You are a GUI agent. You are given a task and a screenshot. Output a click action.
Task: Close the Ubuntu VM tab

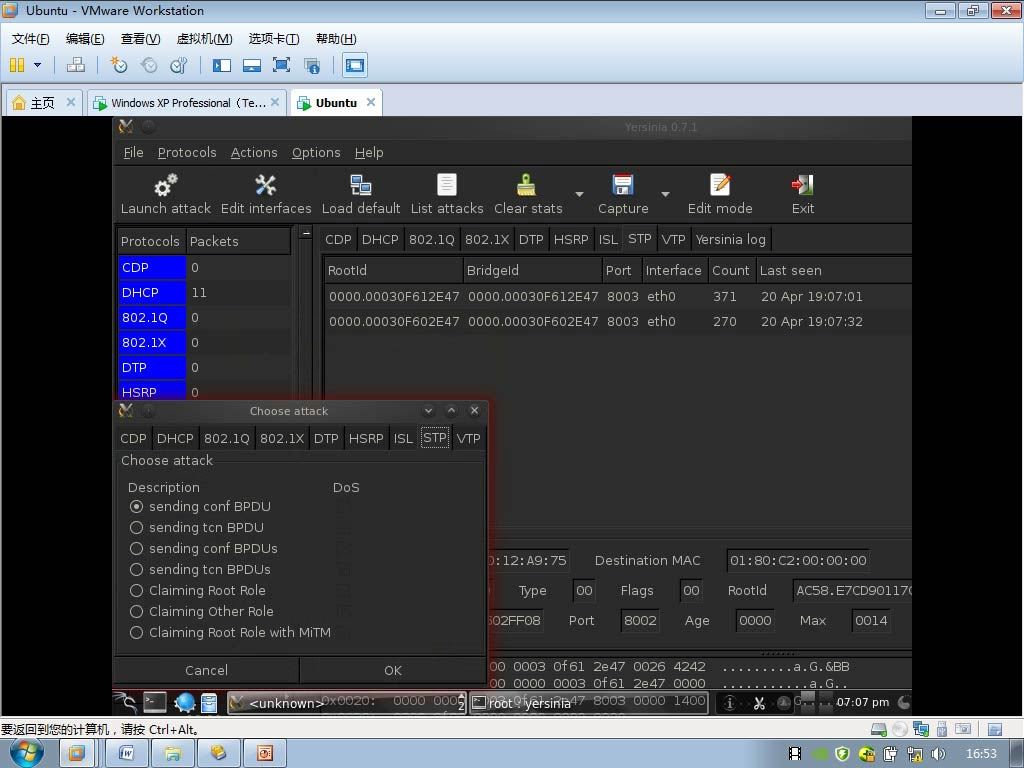[371, 102]
